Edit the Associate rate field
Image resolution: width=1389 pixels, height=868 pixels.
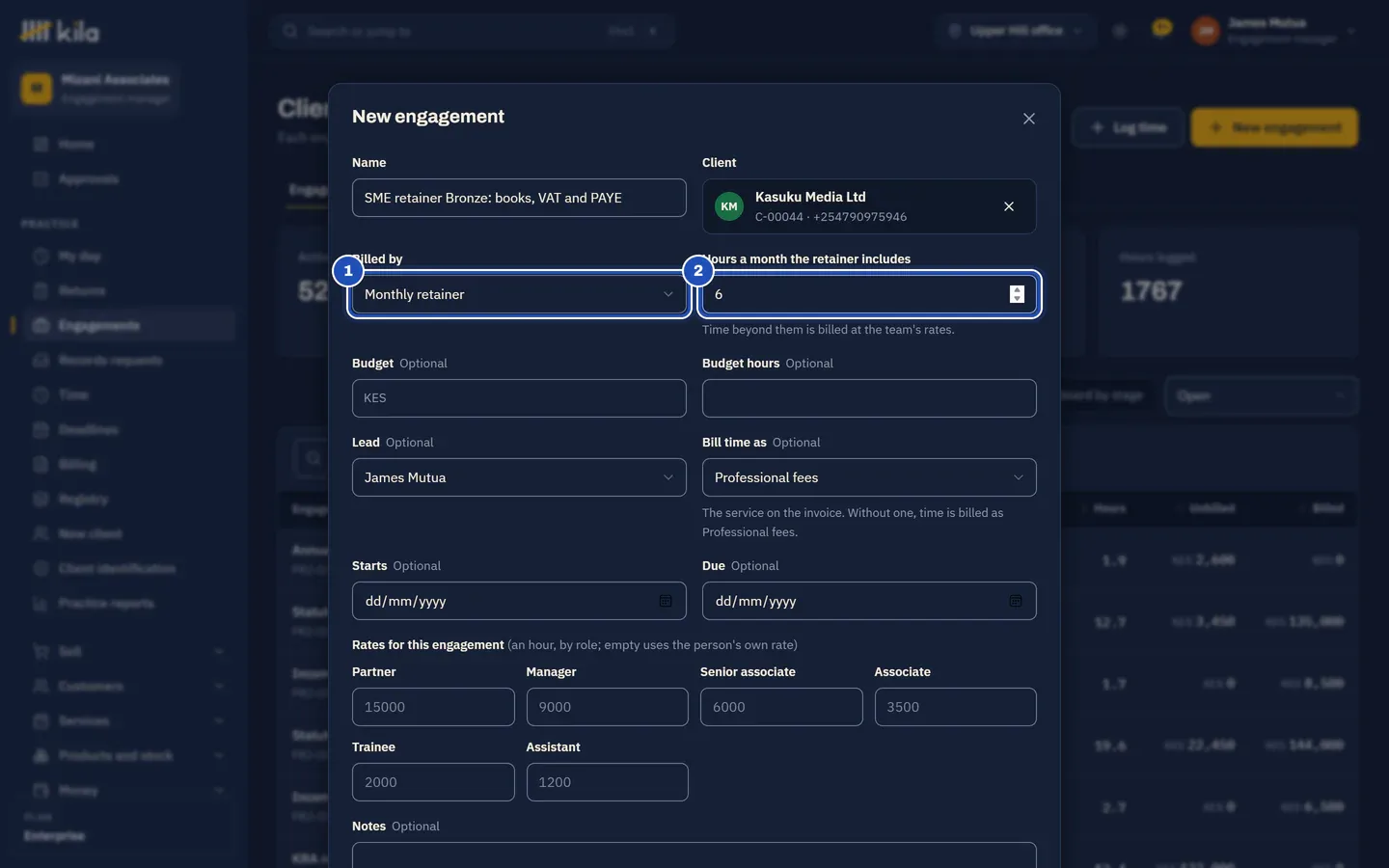click(956, 707)
